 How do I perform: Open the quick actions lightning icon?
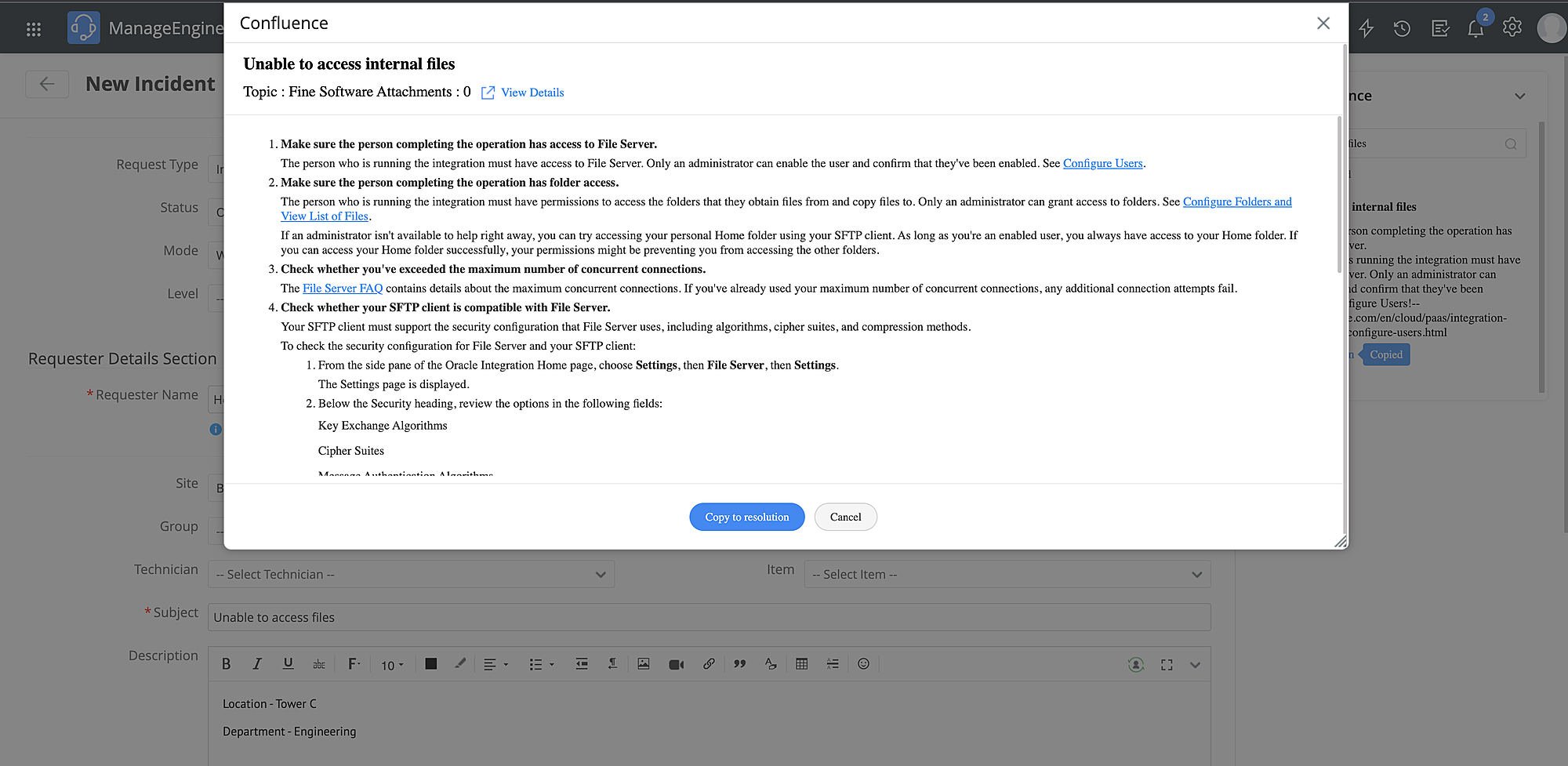pyautogui.click(x=1366, y=28)
